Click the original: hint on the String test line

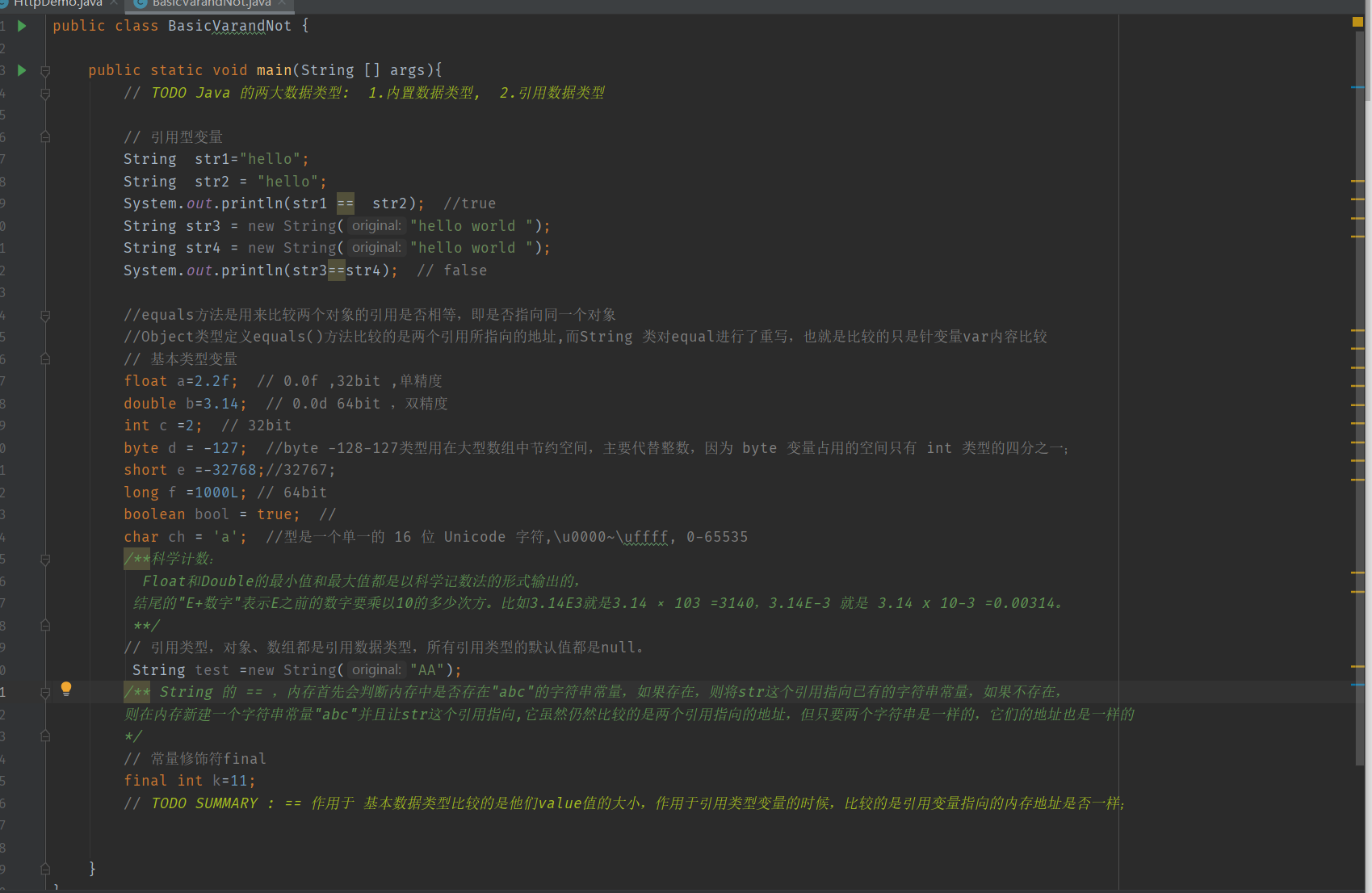[376, 670]
